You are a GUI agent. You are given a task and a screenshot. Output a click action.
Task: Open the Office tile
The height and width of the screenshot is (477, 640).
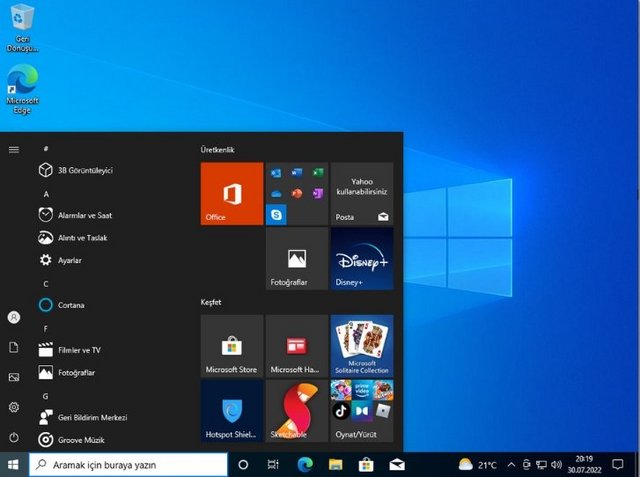[232, 193]
